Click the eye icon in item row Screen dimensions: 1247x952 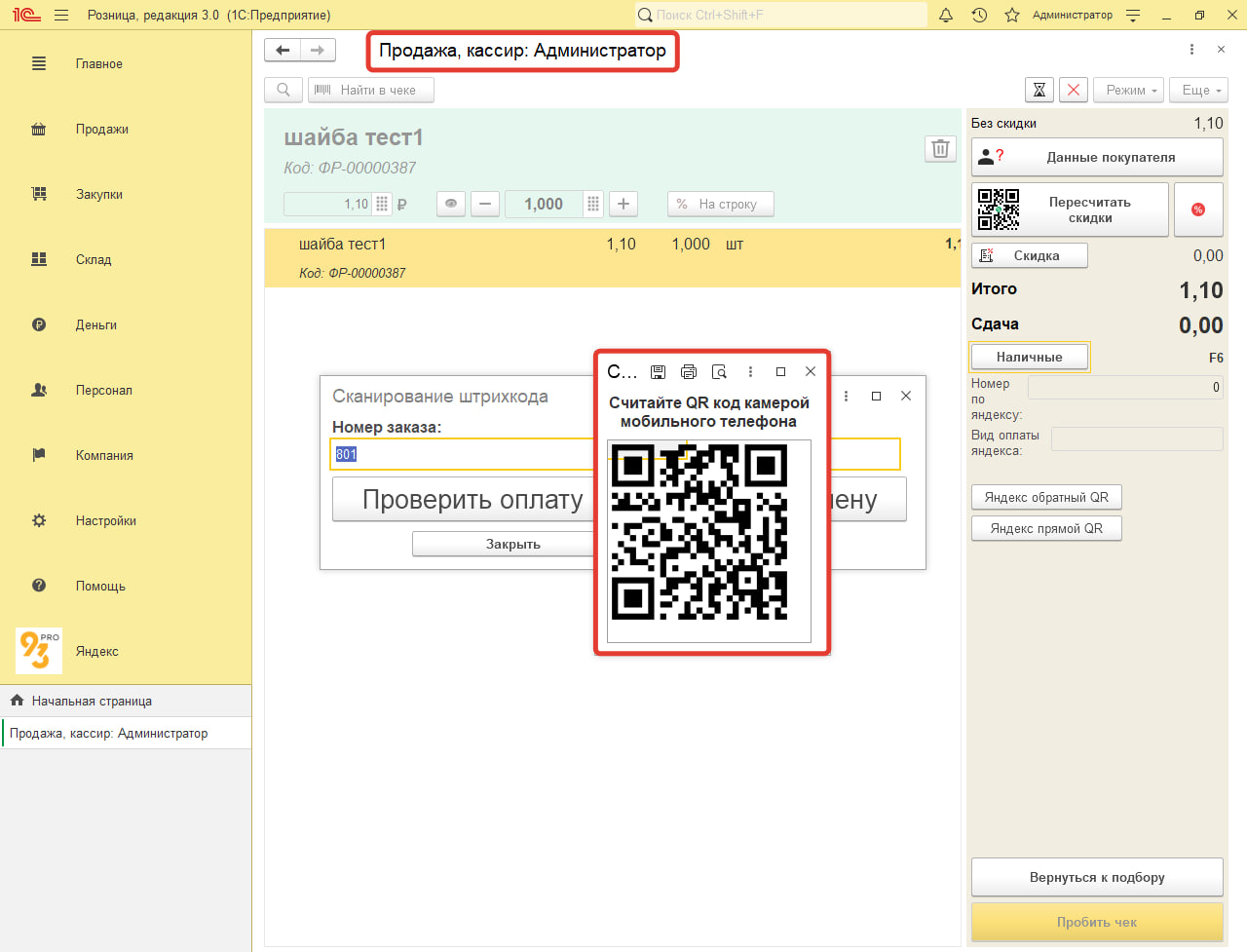(450, 204)
